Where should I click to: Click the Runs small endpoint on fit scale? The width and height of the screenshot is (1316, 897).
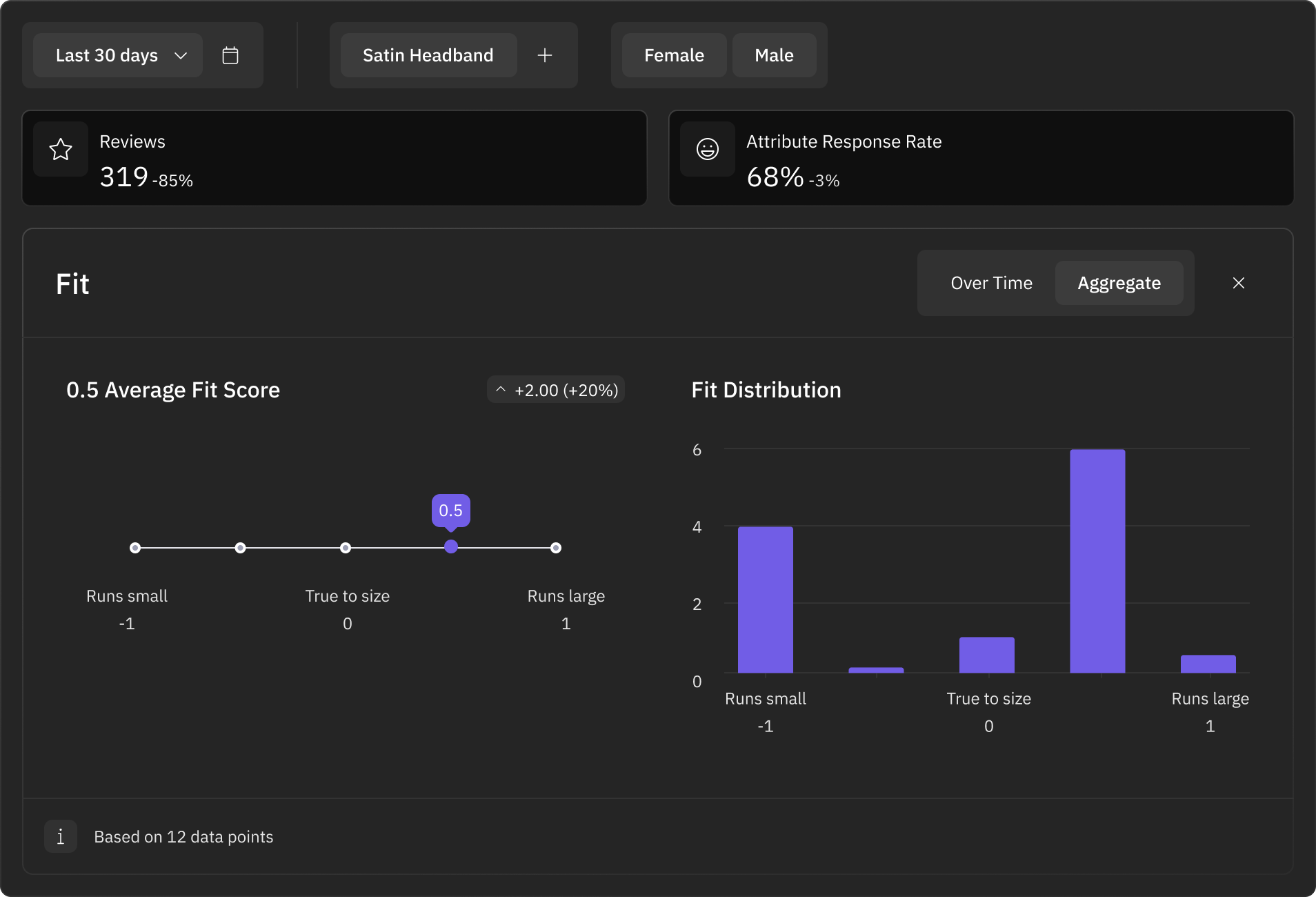pyautogui.click(x=135, y=548)
